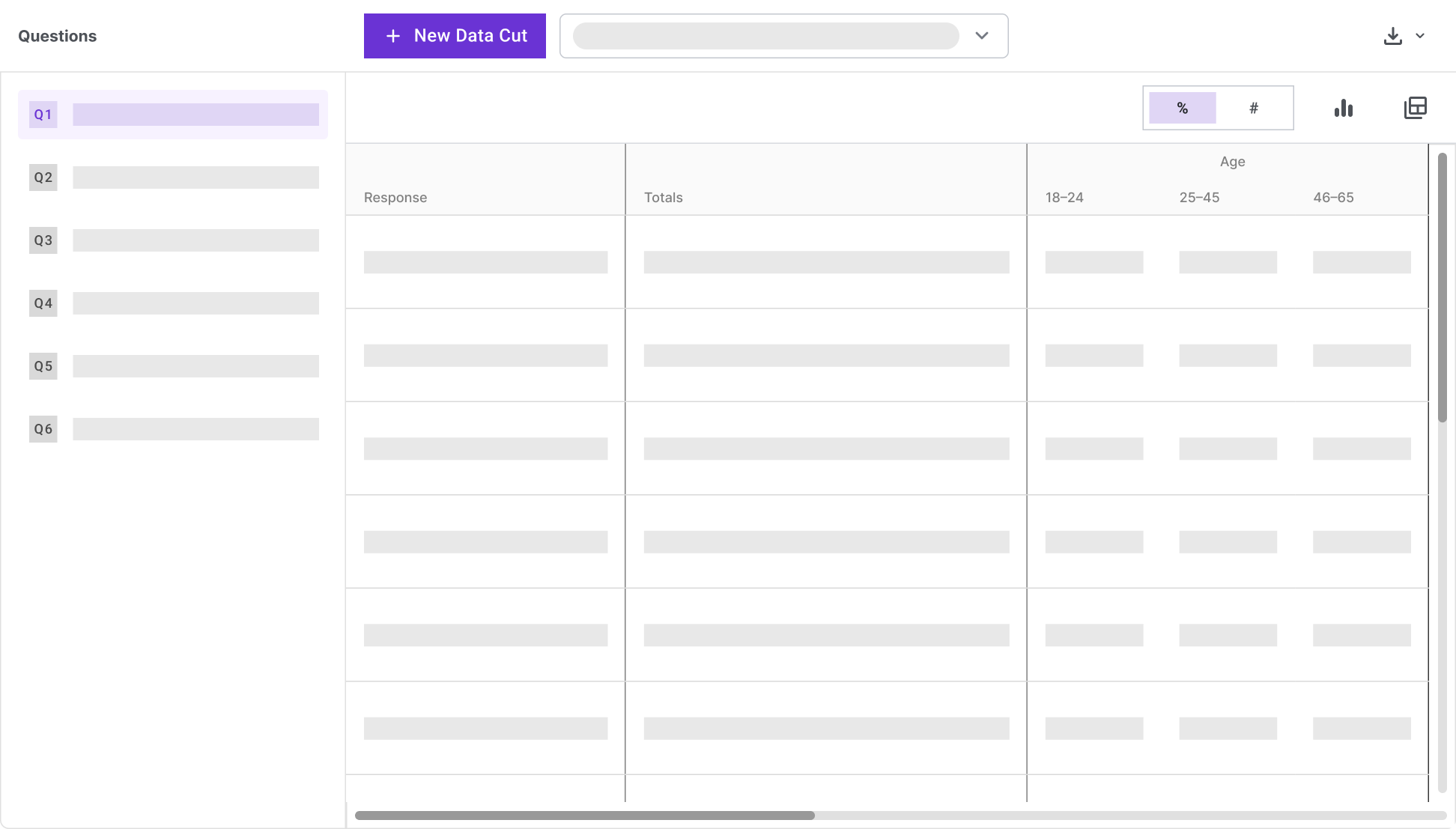Image resolution: width=1456 pixels, height=829 pixels.
Task: Switch display to percentage mode
Action: 1182,109
